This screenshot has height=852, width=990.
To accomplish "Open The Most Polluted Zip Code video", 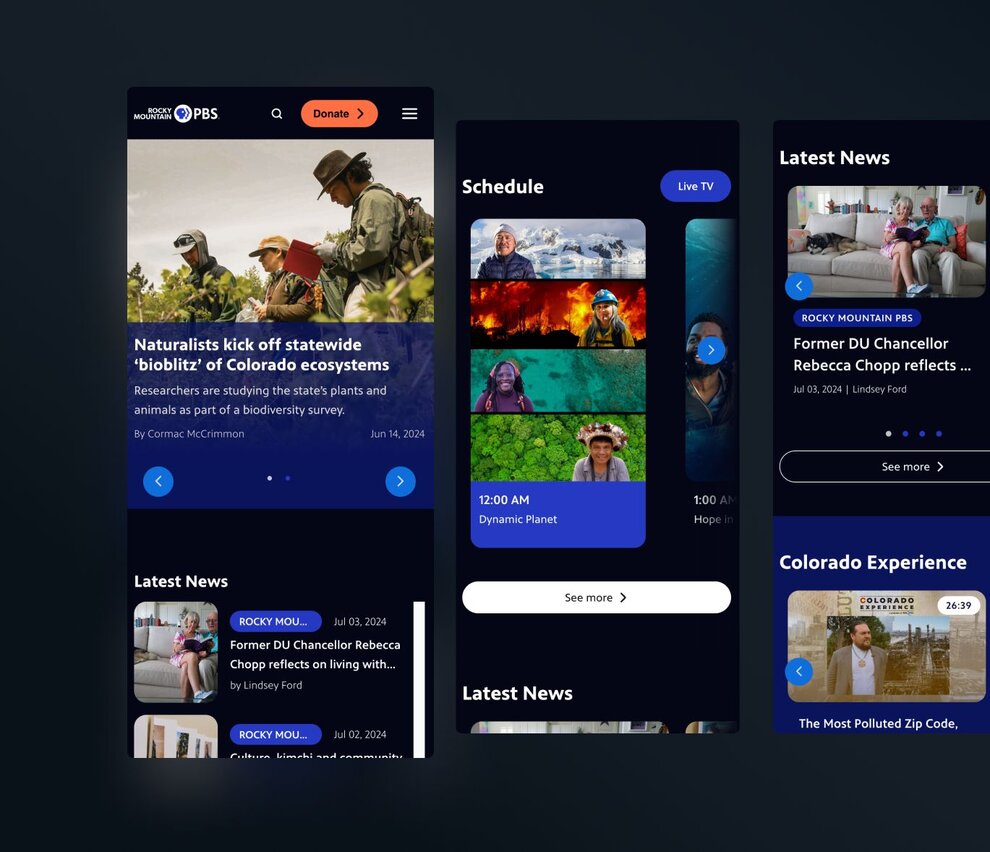I will point(878,724).
